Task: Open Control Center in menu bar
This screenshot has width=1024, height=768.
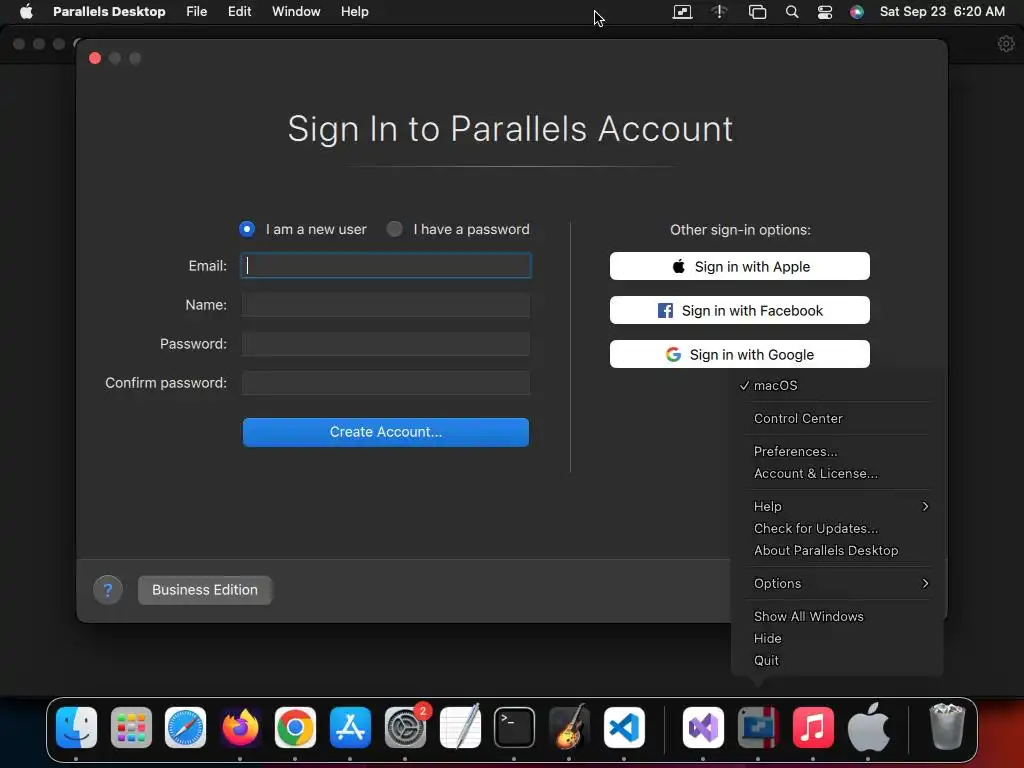Action: 825,12
